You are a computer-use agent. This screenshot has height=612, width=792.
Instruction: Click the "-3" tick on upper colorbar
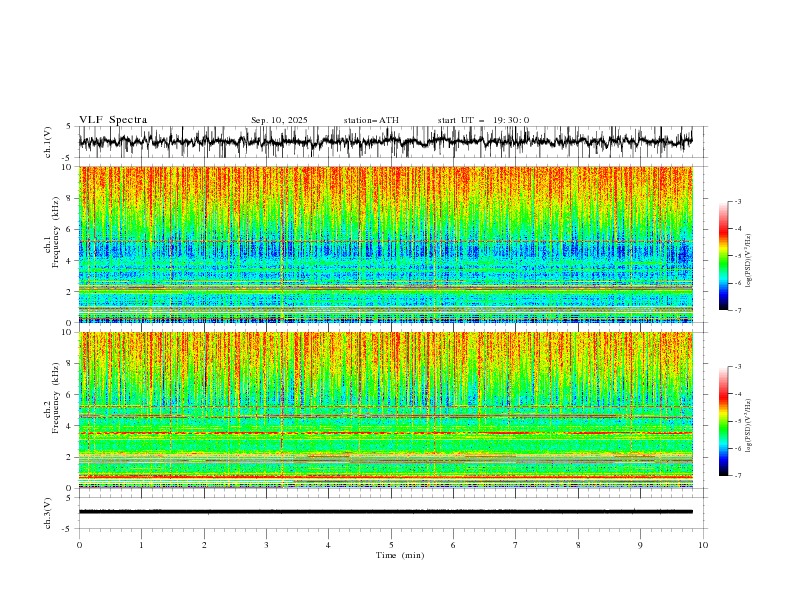pos(737,201)
